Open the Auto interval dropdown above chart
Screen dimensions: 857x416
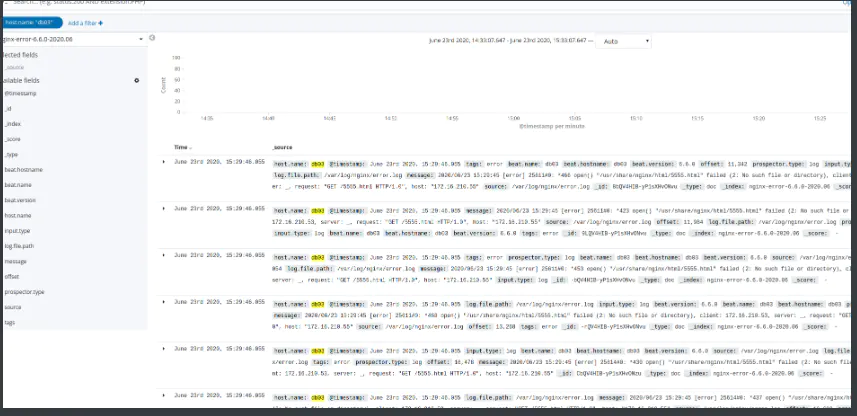click(x=623, y=42)
